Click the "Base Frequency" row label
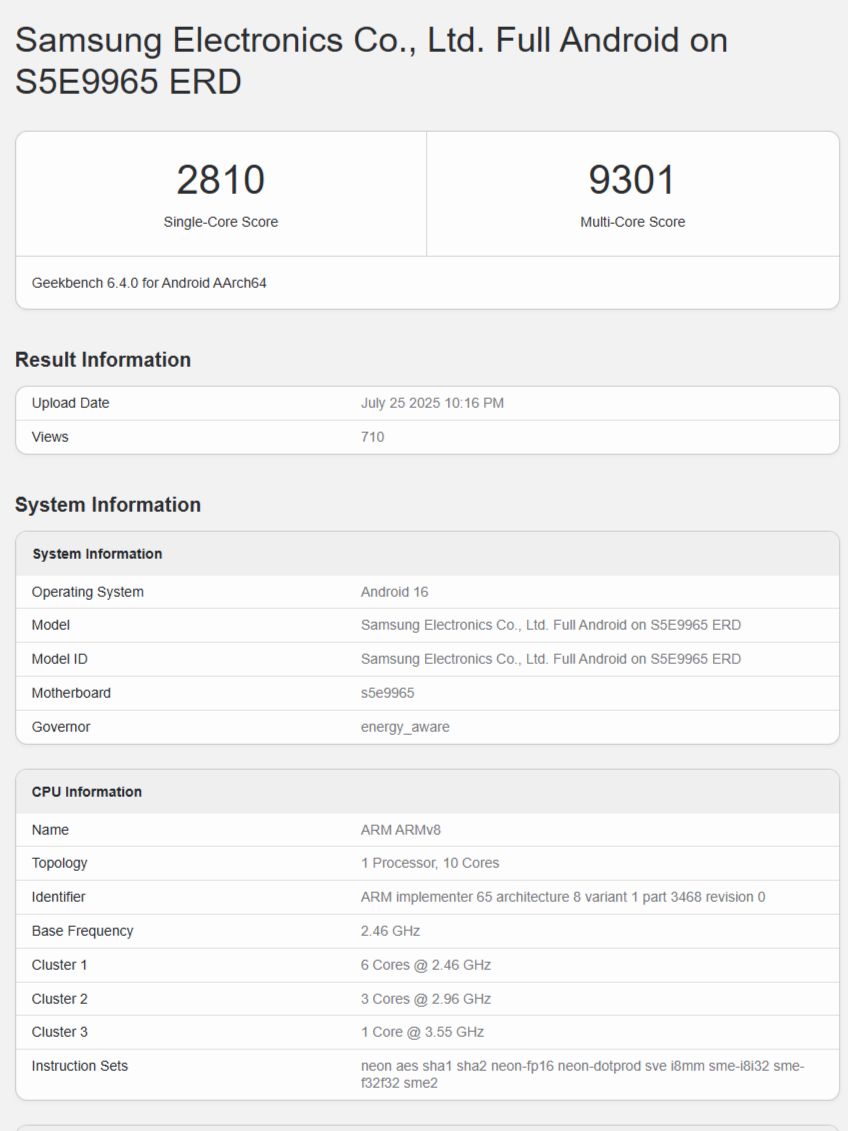The height and width of the screenshot is (1131, 848). [83, 931]
